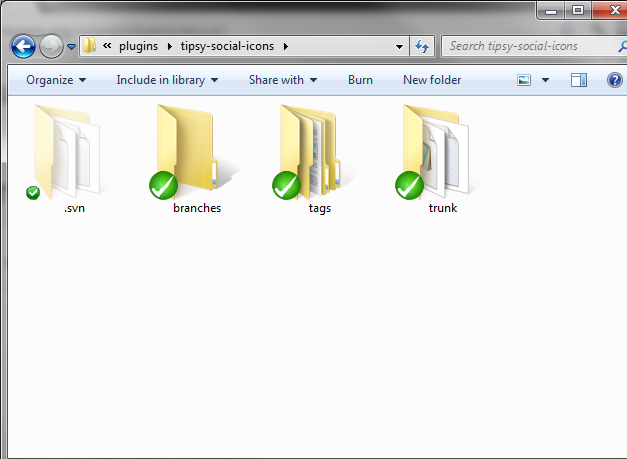Change view with the view icon

[524, 80]
